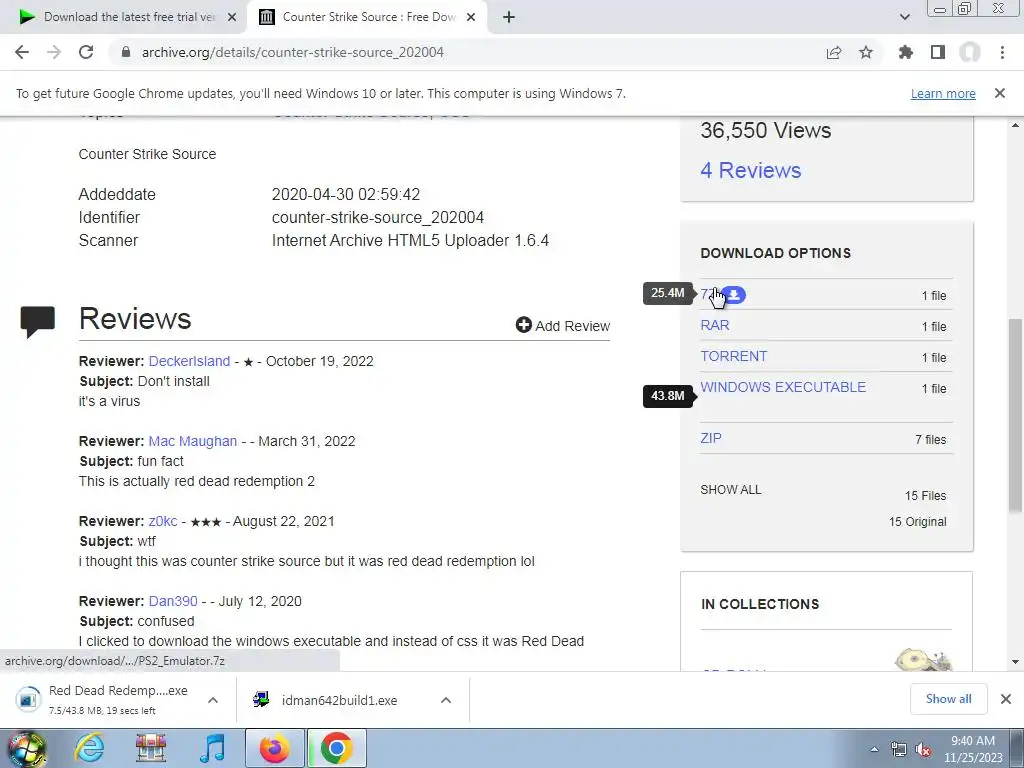Toggle the Chrome side panel icon
Image resolution: width=1024 pixels, height=768 pixels.
(938, 52)
